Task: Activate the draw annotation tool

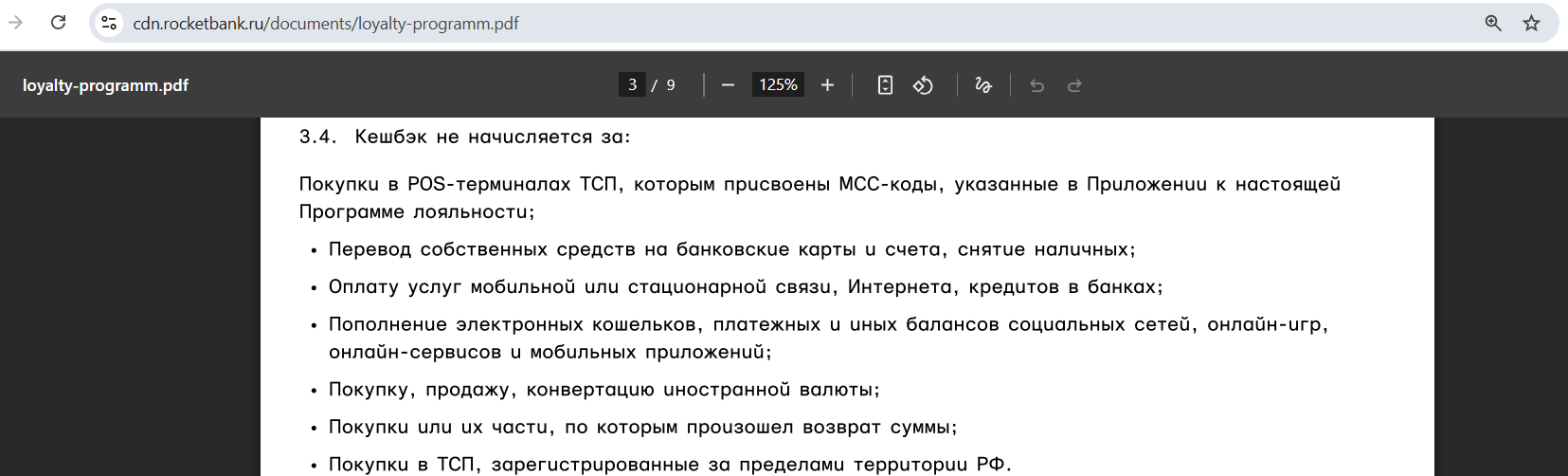Action: 983,85
